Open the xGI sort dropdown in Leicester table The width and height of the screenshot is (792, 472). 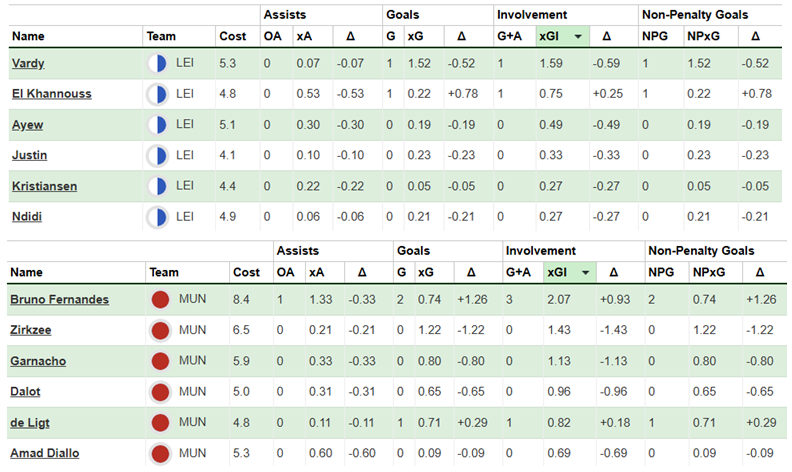point(578,36)
